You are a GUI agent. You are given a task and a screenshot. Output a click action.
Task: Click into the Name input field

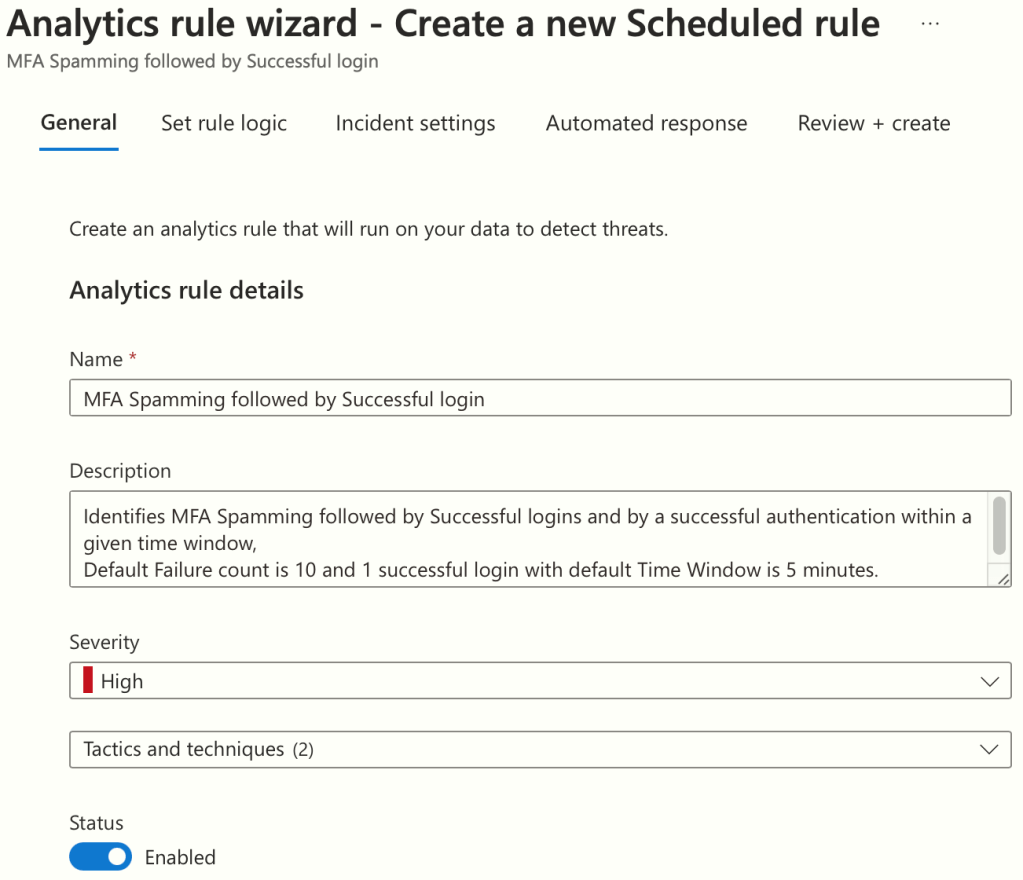pyautogui.click(x=540, y=399)
